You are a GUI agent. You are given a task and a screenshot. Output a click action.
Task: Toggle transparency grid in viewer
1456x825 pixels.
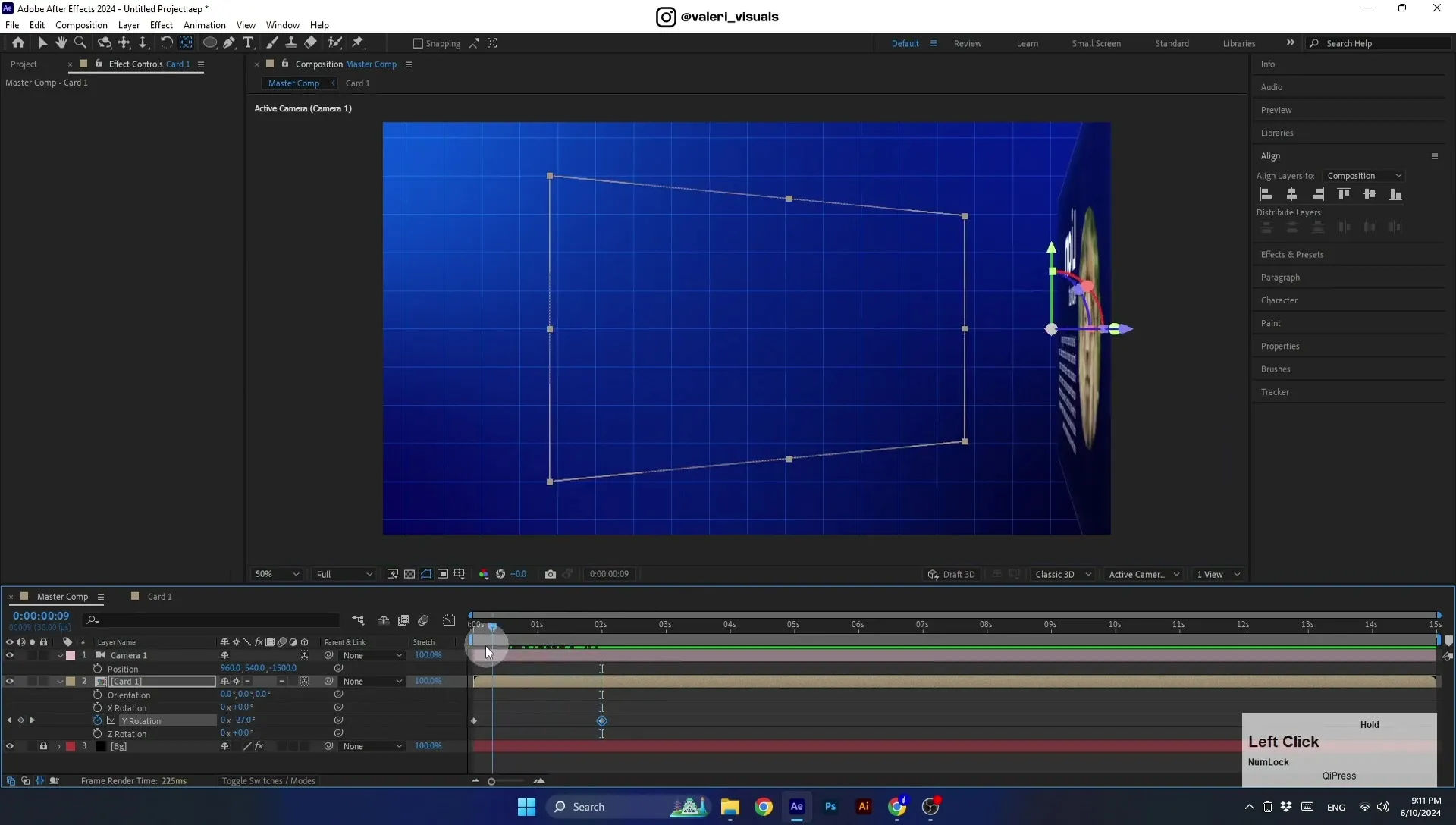click(409, 574)
